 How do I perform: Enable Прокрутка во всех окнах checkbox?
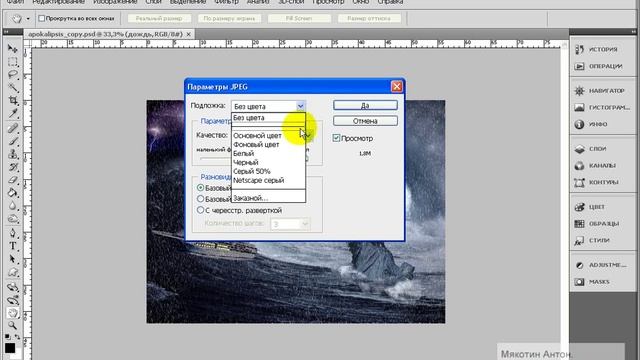click(x=41, y=18)
